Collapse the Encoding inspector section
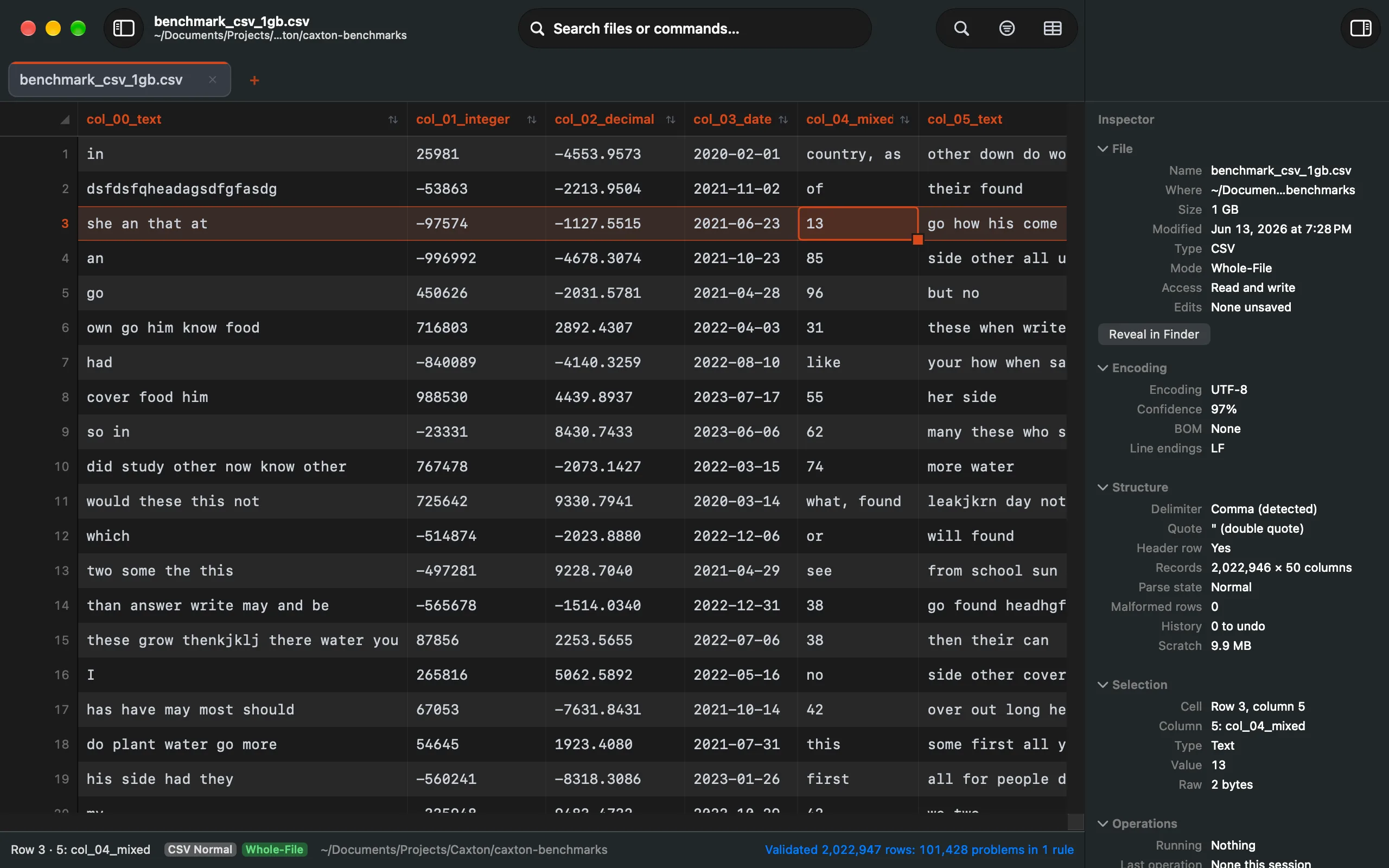 click(x=1103, y=368)
